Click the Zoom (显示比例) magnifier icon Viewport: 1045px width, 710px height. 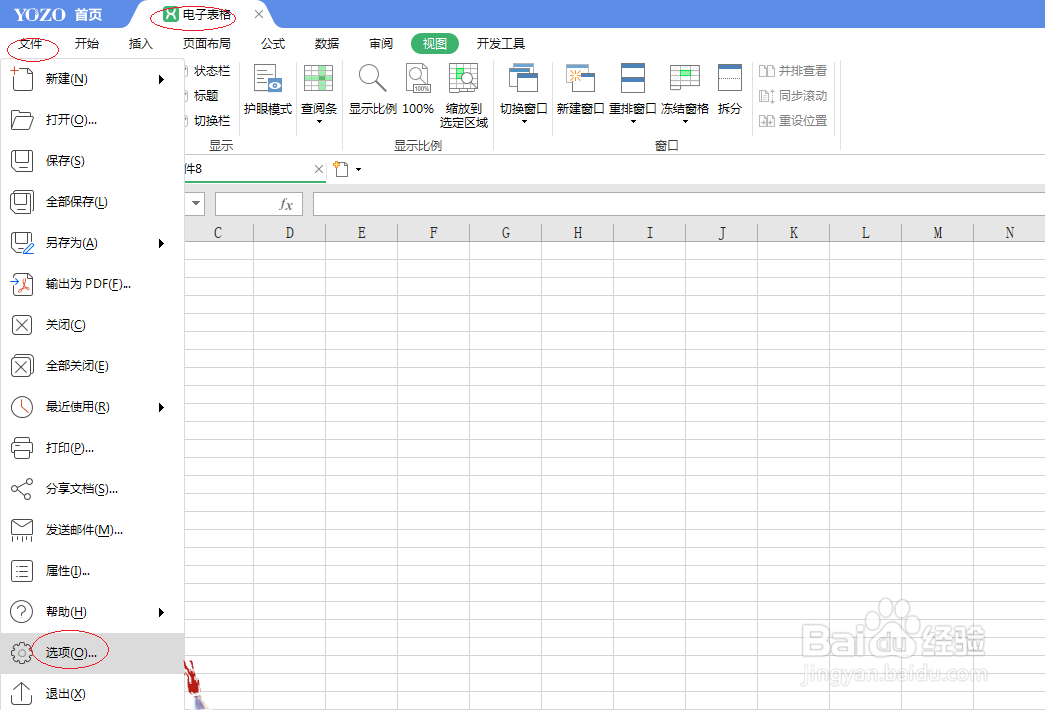point(373,90)
